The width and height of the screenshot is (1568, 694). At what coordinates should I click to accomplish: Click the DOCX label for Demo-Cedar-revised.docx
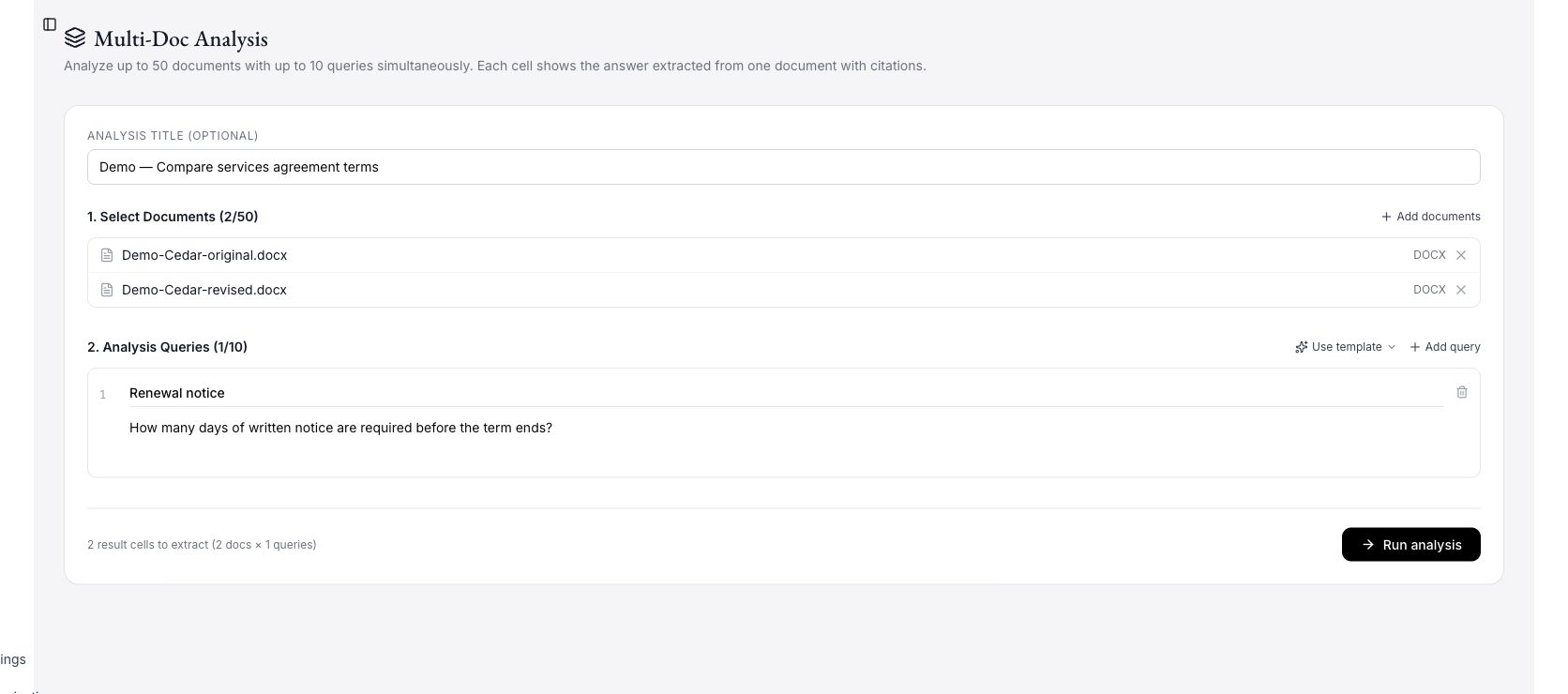[x=1429, y=290]
